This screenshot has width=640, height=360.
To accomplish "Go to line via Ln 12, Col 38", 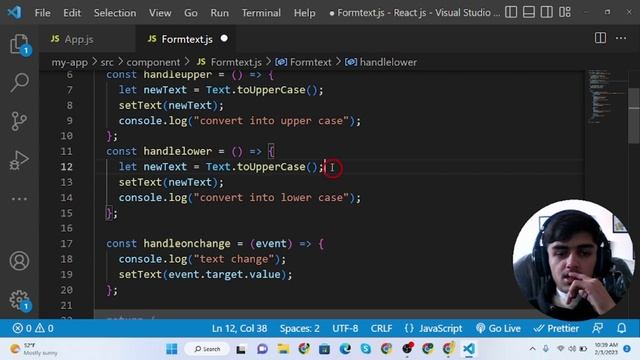I will click(x=239, y=328).
